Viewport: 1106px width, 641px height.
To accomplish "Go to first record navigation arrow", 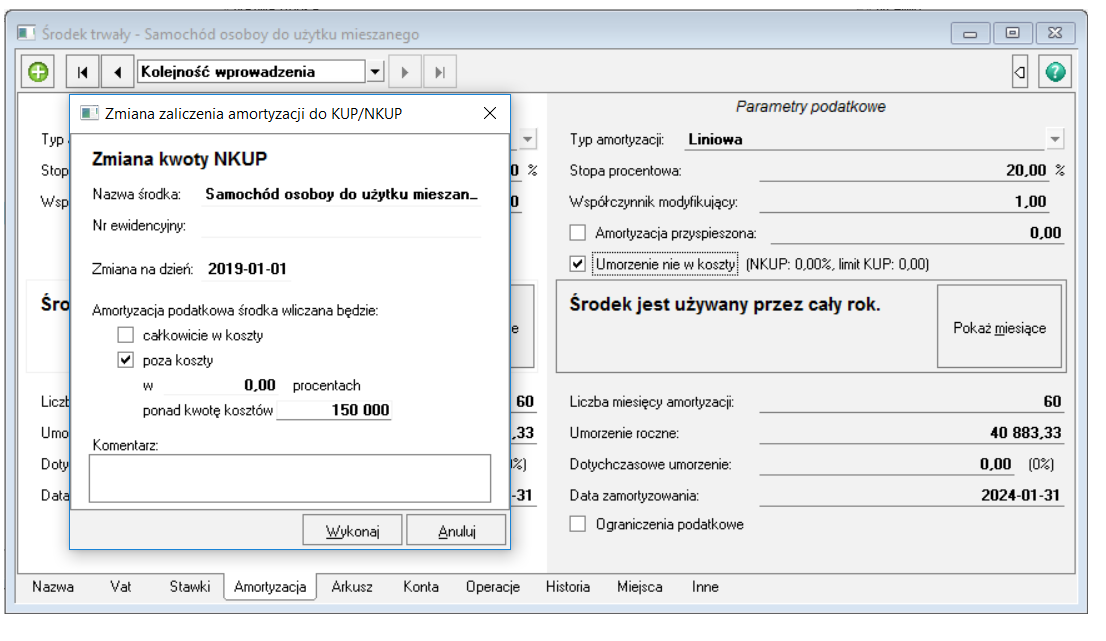I will [83, 72].
